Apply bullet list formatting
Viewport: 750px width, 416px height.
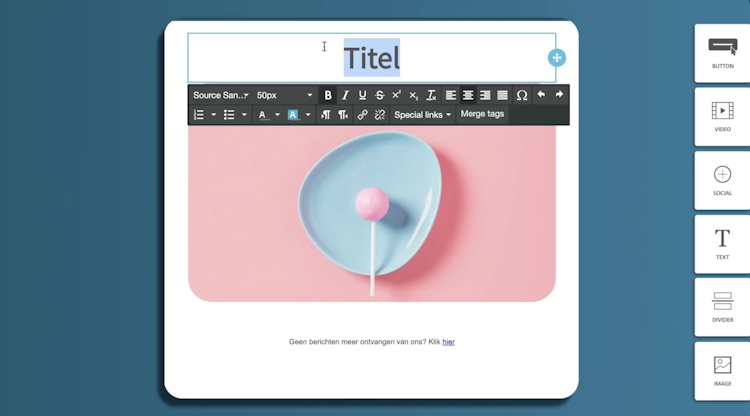(229, 115)
